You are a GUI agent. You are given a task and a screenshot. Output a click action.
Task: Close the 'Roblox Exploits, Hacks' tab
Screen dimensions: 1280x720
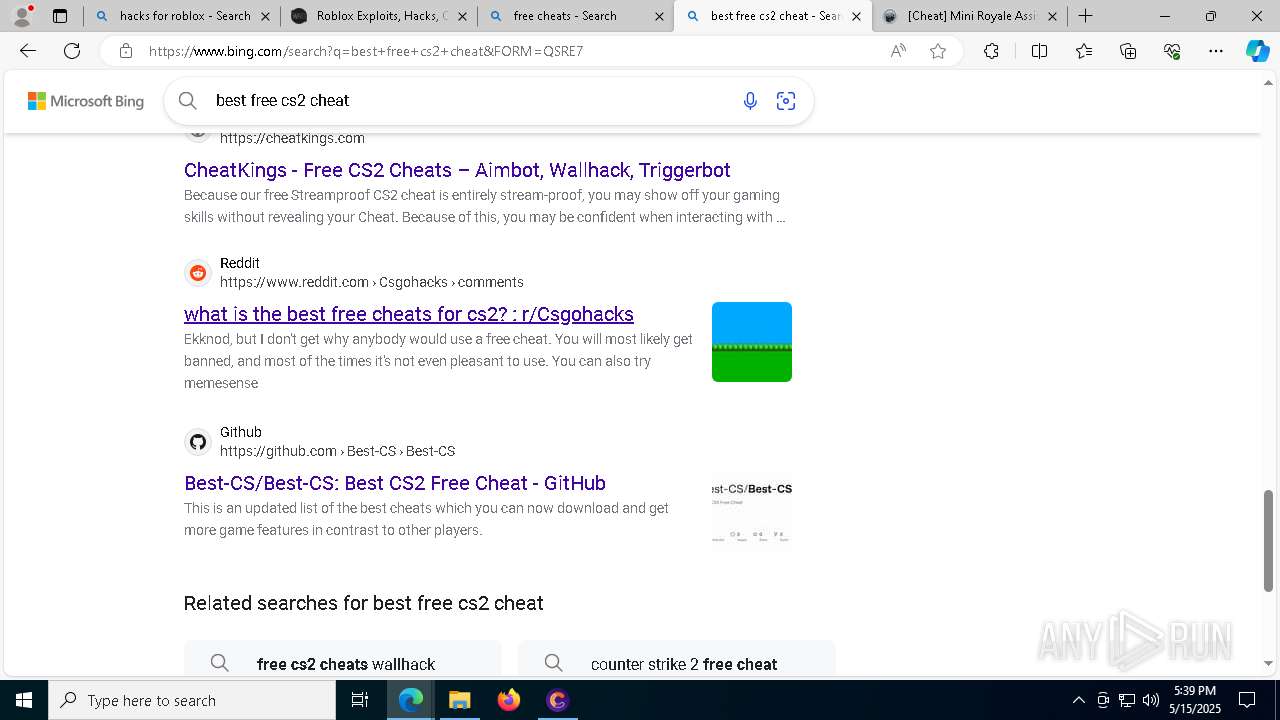pos(461,16)
